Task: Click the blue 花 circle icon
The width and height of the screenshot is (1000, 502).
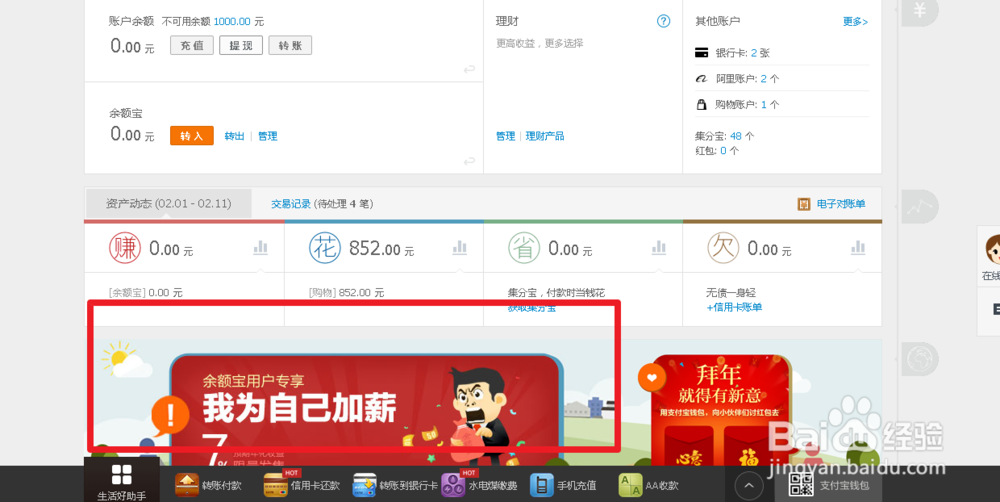Action: pyautogui.click(x=325, y=248)
